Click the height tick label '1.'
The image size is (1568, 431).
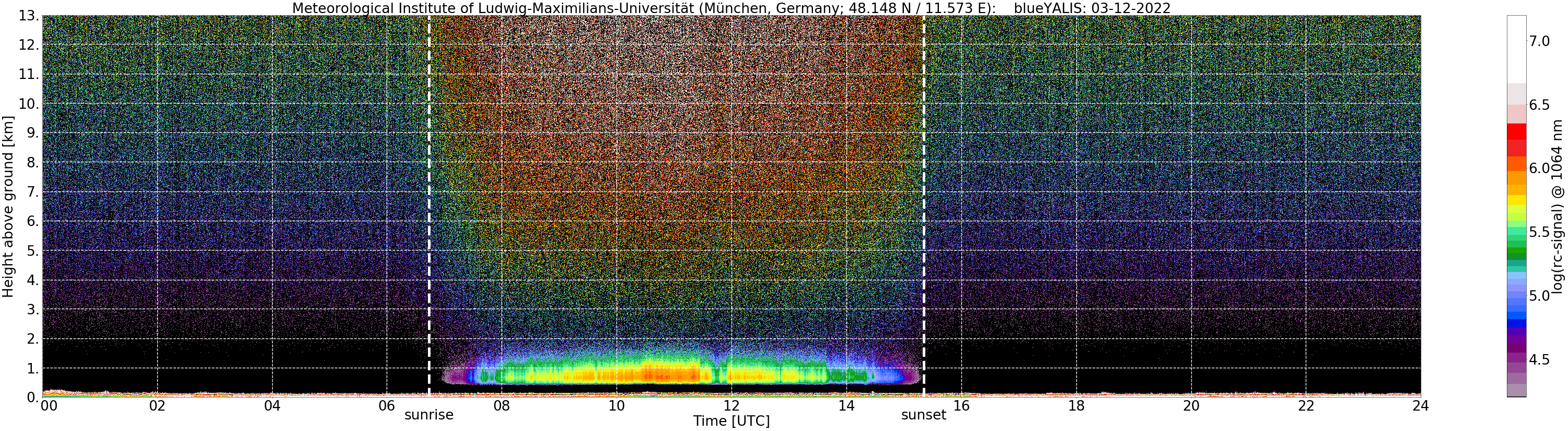[x=32, y=368]
